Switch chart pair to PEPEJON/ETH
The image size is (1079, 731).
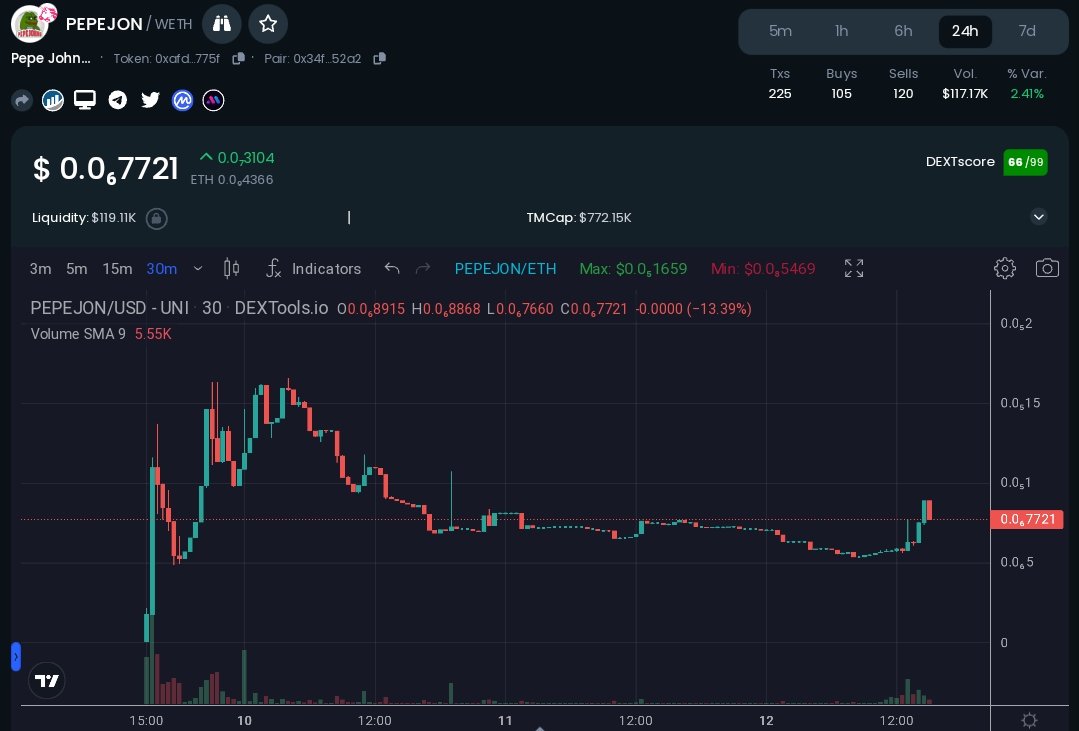[505, 268]
